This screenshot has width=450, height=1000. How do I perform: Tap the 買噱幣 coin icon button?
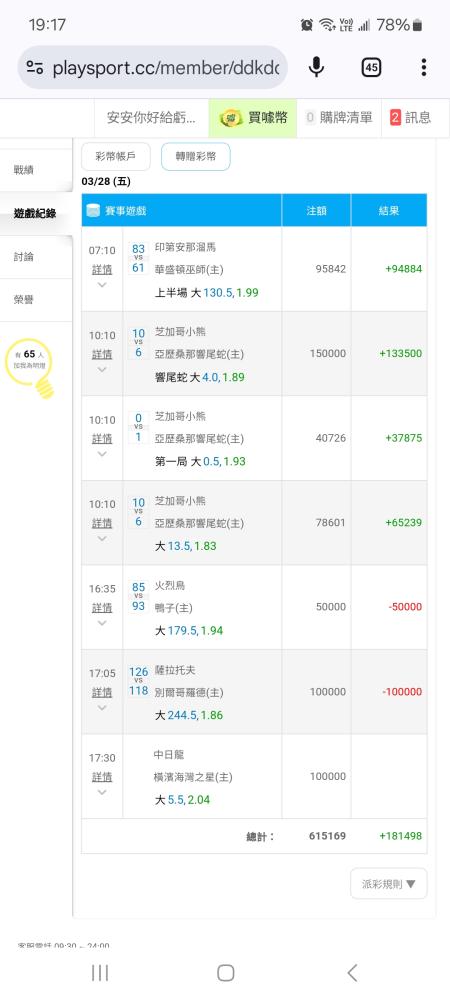coord(253,117)
